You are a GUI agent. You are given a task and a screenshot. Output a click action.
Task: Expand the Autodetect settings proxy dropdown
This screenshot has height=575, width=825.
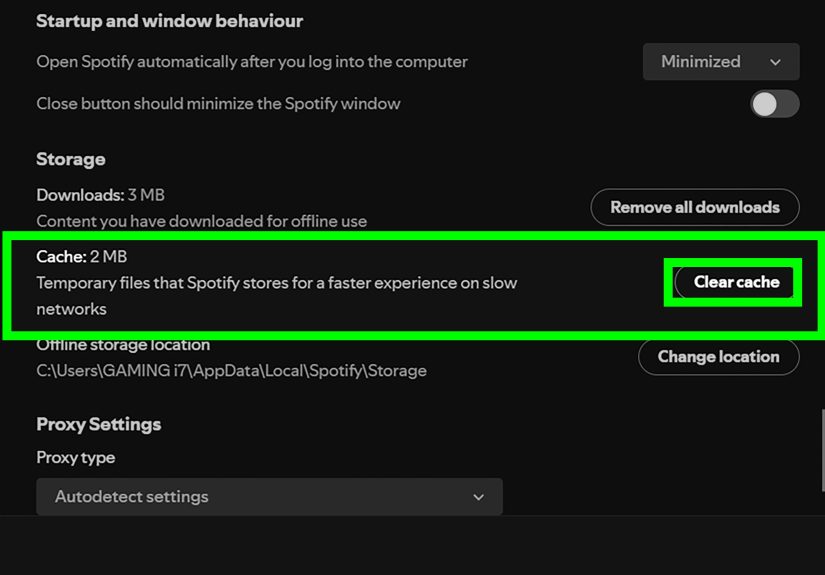pyautogui.click(x=269, y=497)
